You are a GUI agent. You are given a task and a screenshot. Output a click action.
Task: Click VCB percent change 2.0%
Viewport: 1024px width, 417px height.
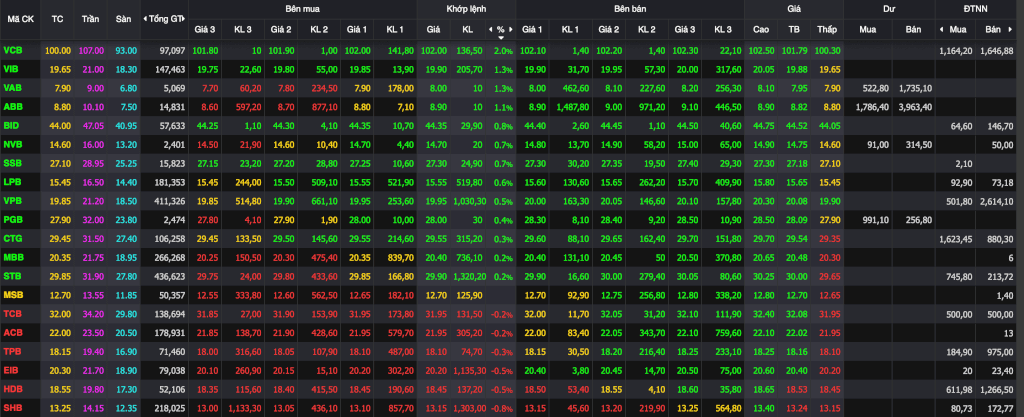click(x=504, y=50)
